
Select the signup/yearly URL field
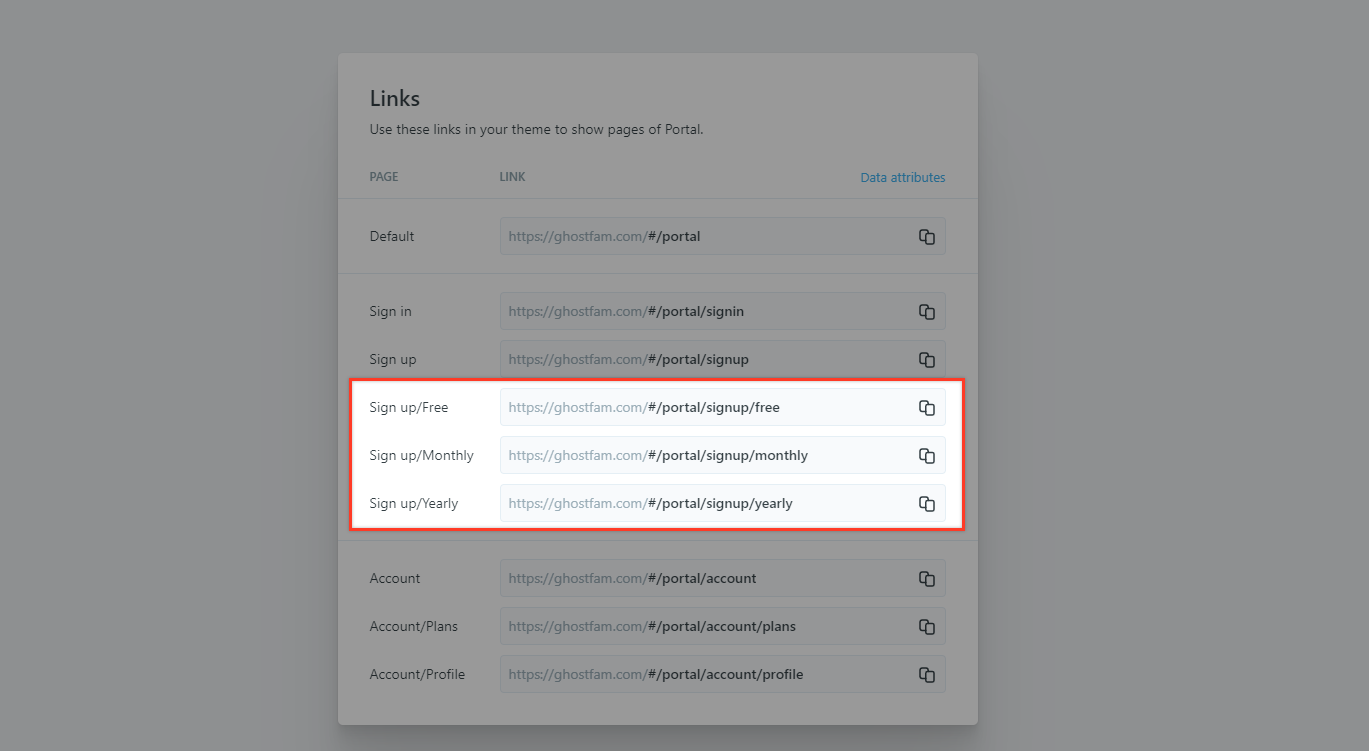click(x=722, y=504)
